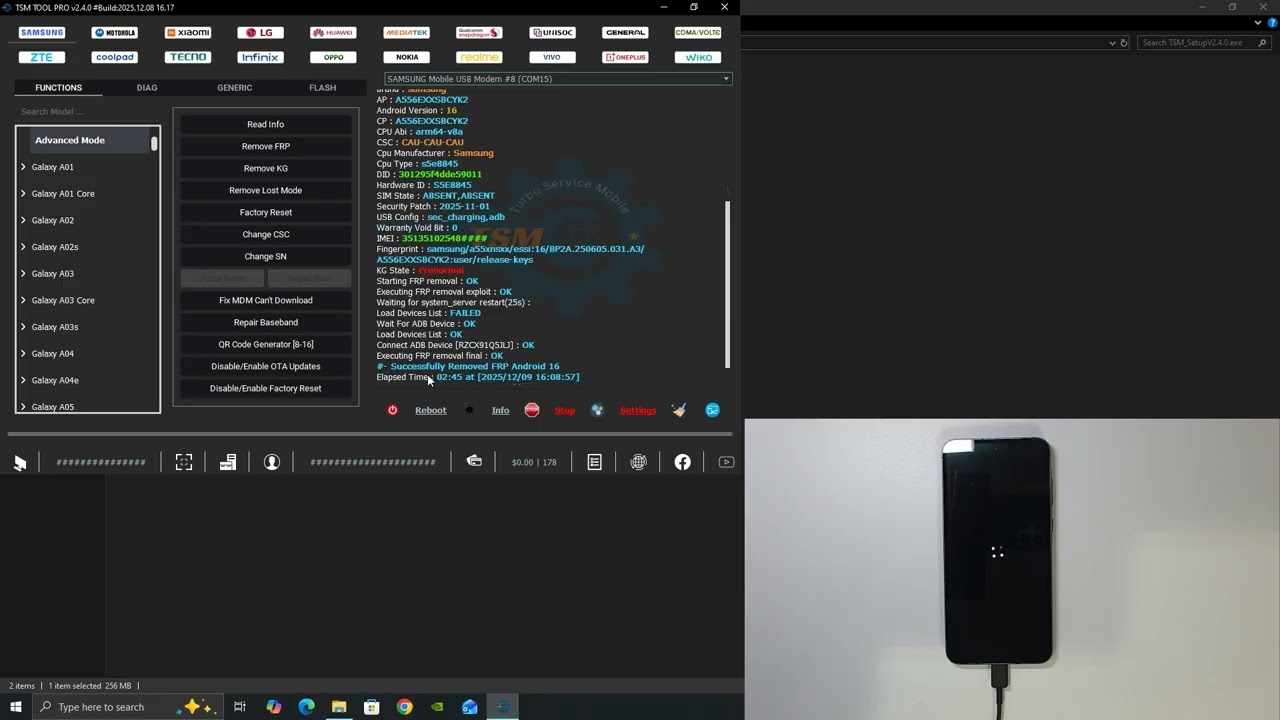Open the General brand section
The width and height of the screenshot is (1280, 720).
click(625, 33)
